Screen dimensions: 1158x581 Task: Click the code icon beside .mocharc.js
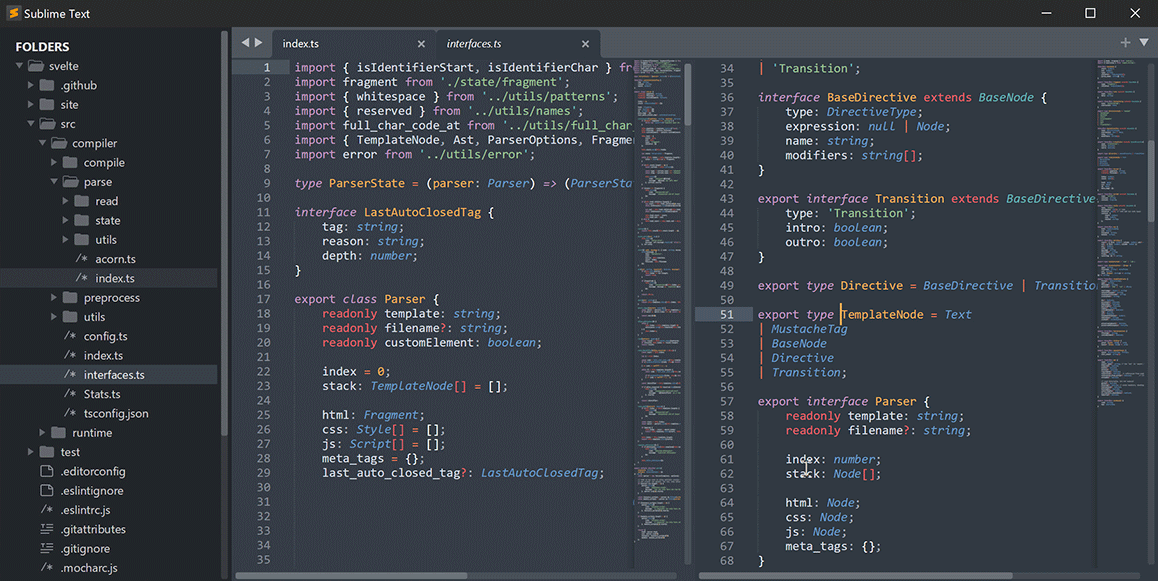coord(47,568)
